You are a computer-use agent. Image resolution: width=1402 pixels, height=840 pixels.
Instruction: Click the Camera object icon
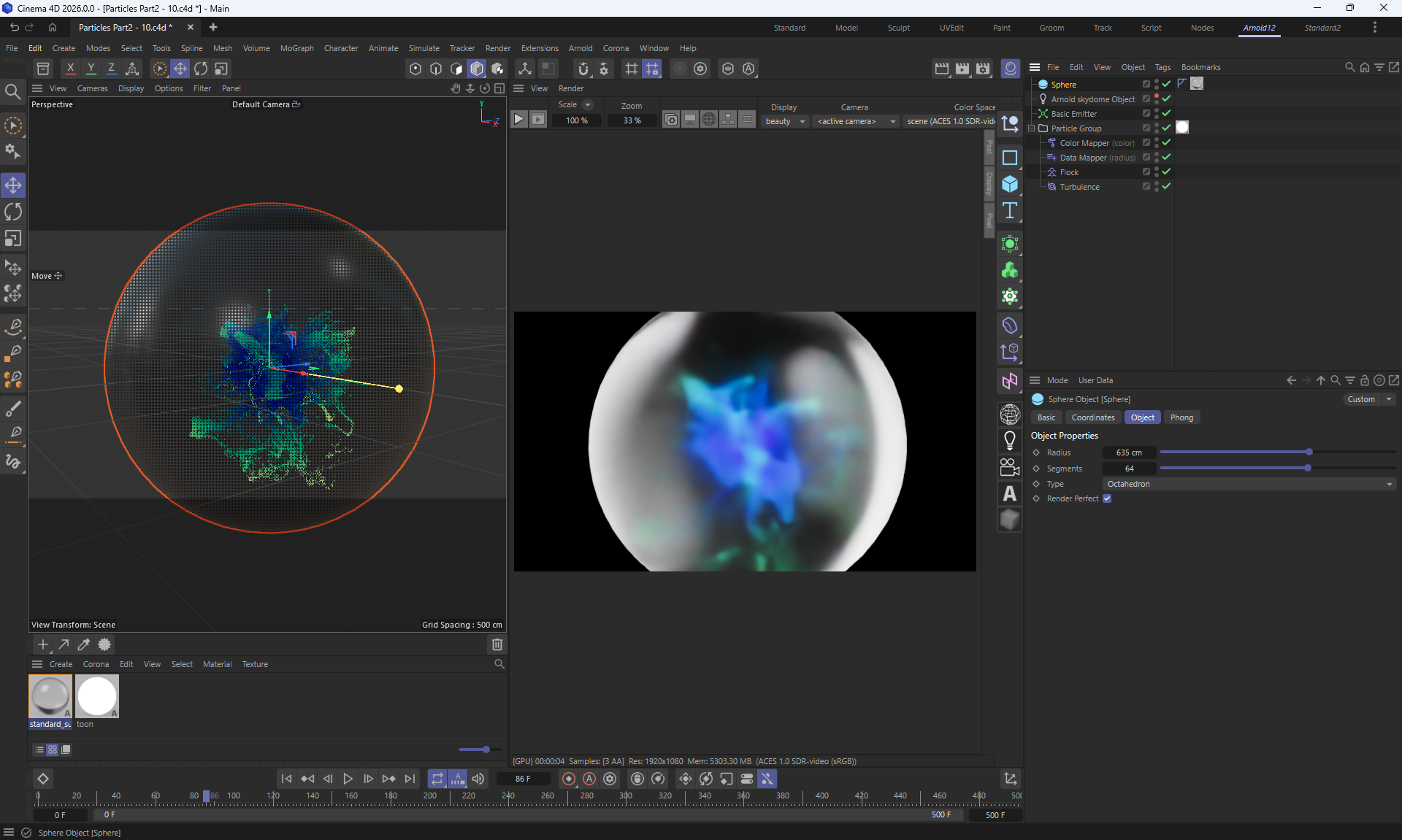point(1010,467)
